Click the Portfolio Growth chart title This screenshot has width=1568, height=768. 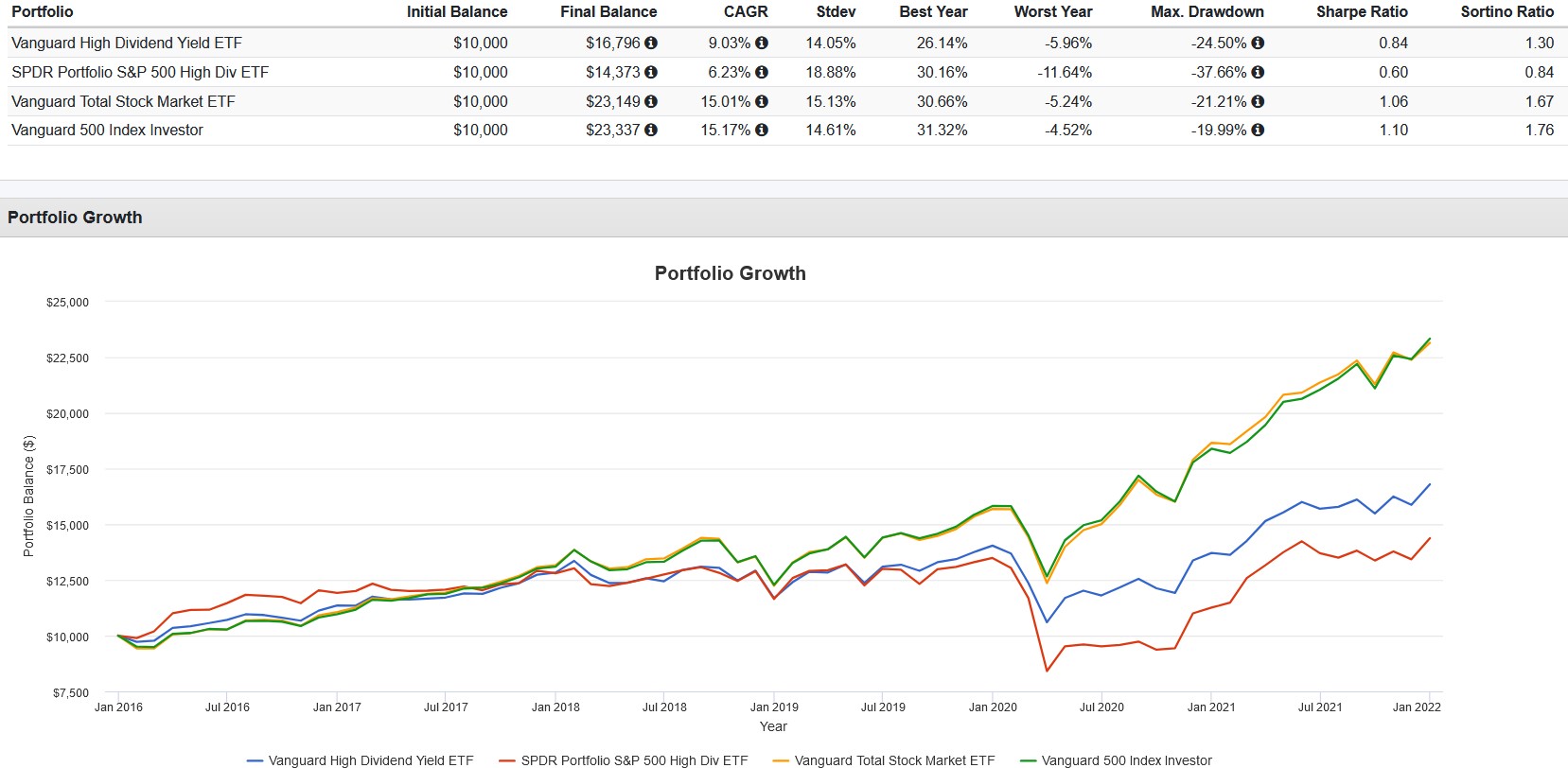pyautogui.click(x=731, y=273)
